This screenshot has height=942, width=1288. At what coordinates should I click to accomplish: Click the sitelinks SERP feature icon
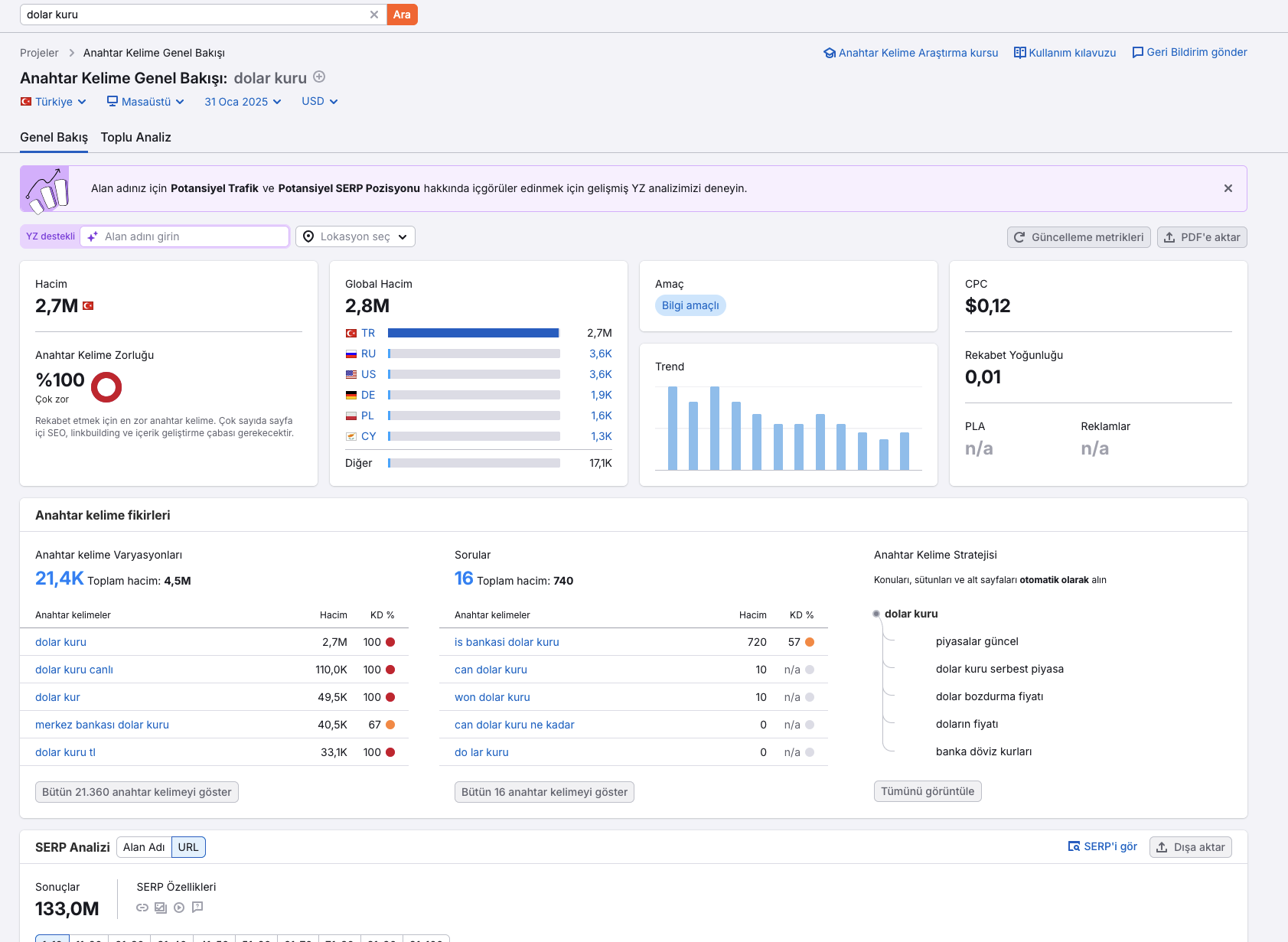[142, 908]
